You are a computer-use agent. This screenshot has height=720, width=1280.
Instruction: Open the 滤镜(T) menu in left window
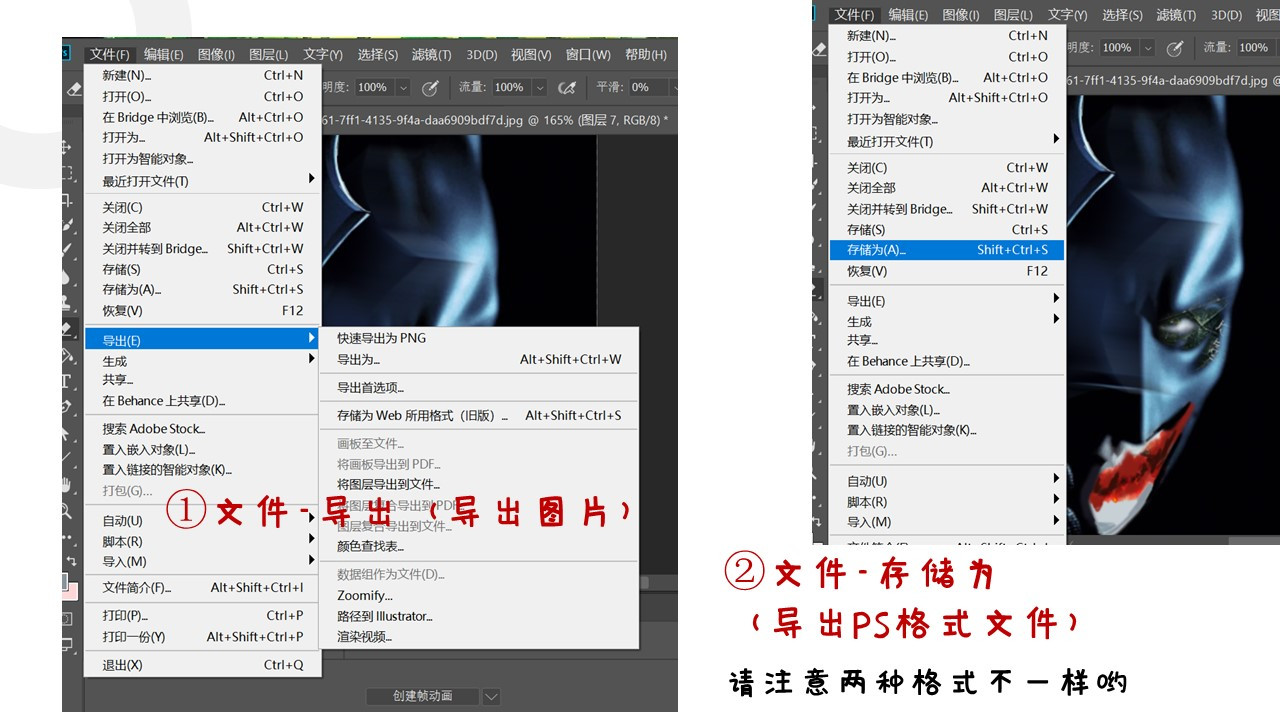click(x=431, y=55)
